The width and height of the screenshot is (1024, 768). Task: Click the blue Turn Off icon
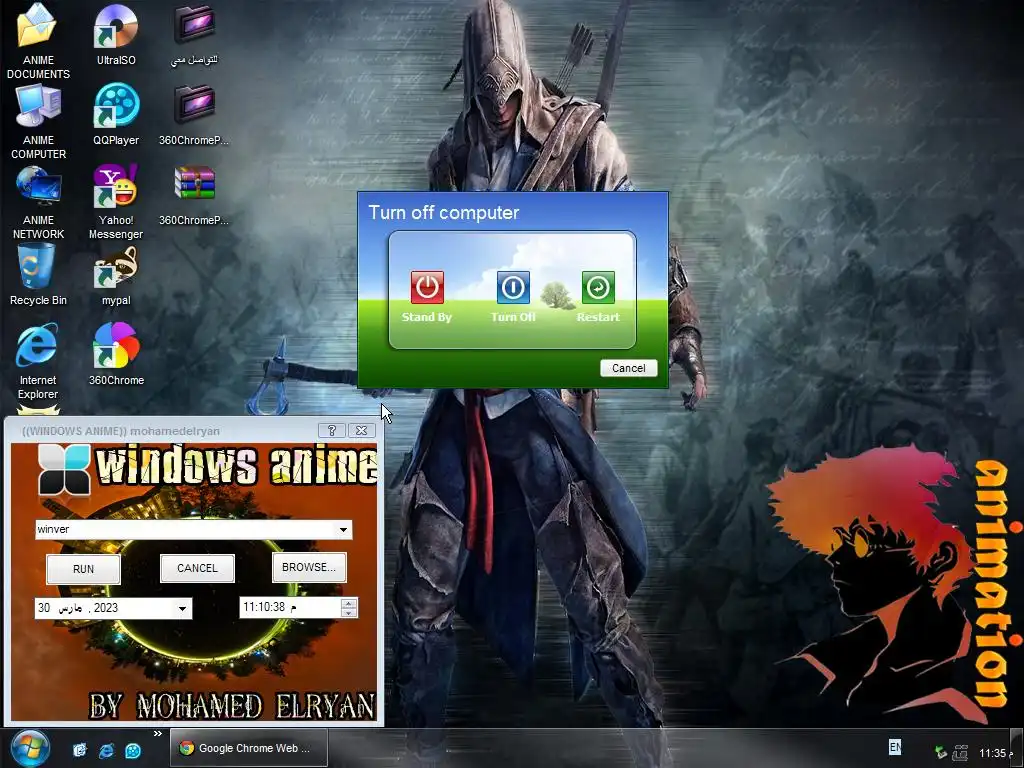coord(513,287)
